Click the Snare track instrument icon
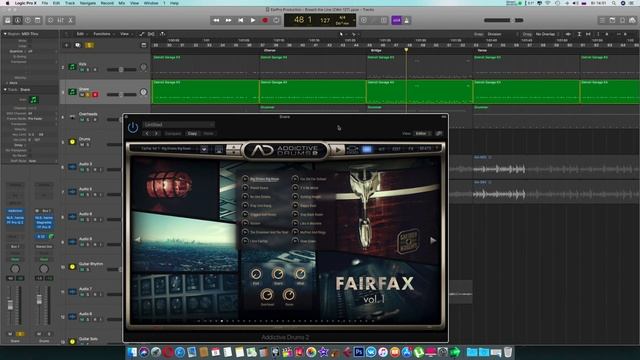Viewport: 640px width, 360px height. point(72,92)
